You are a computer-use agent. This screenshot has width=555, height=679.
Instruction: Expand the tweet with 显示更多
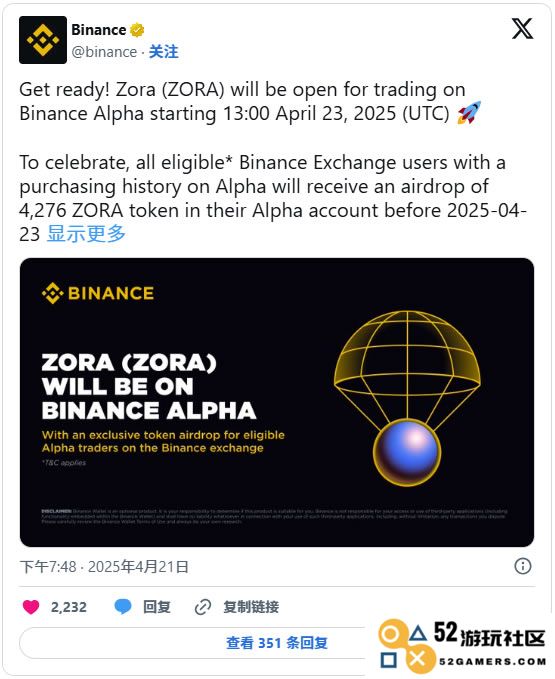(x=86, y=234)
